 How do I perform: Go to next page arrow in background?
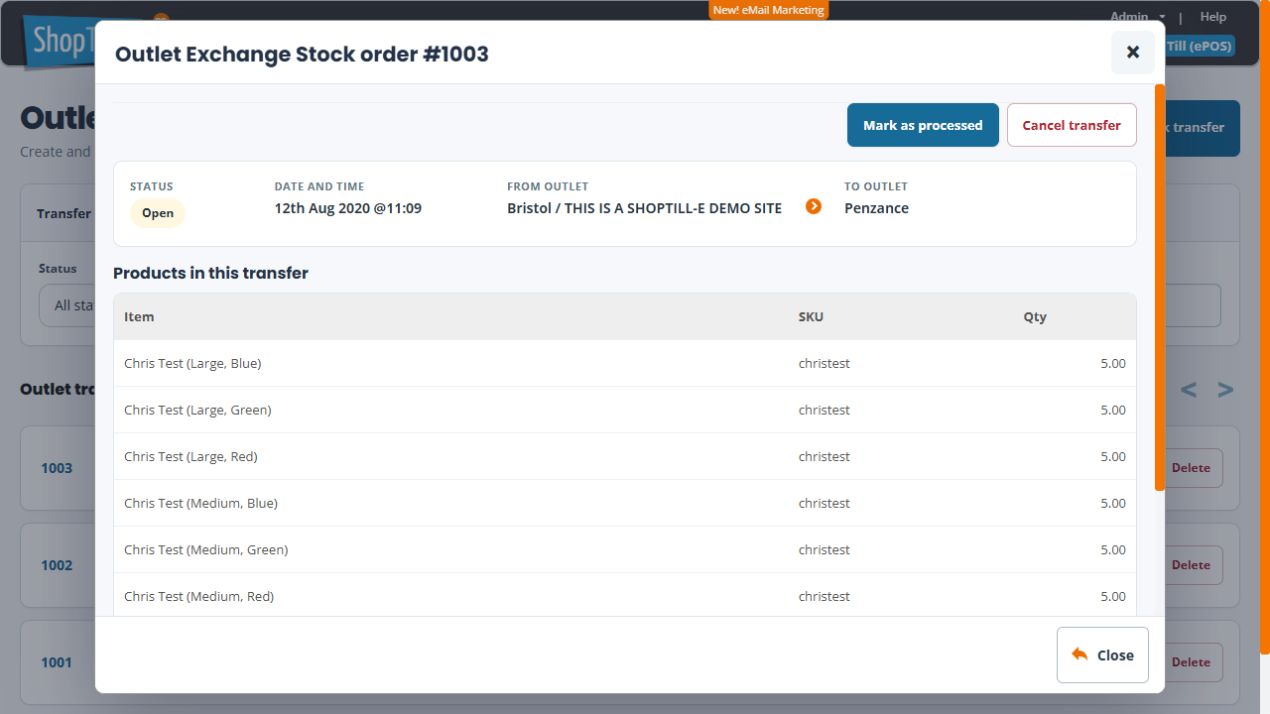[x=1225, y=390]
